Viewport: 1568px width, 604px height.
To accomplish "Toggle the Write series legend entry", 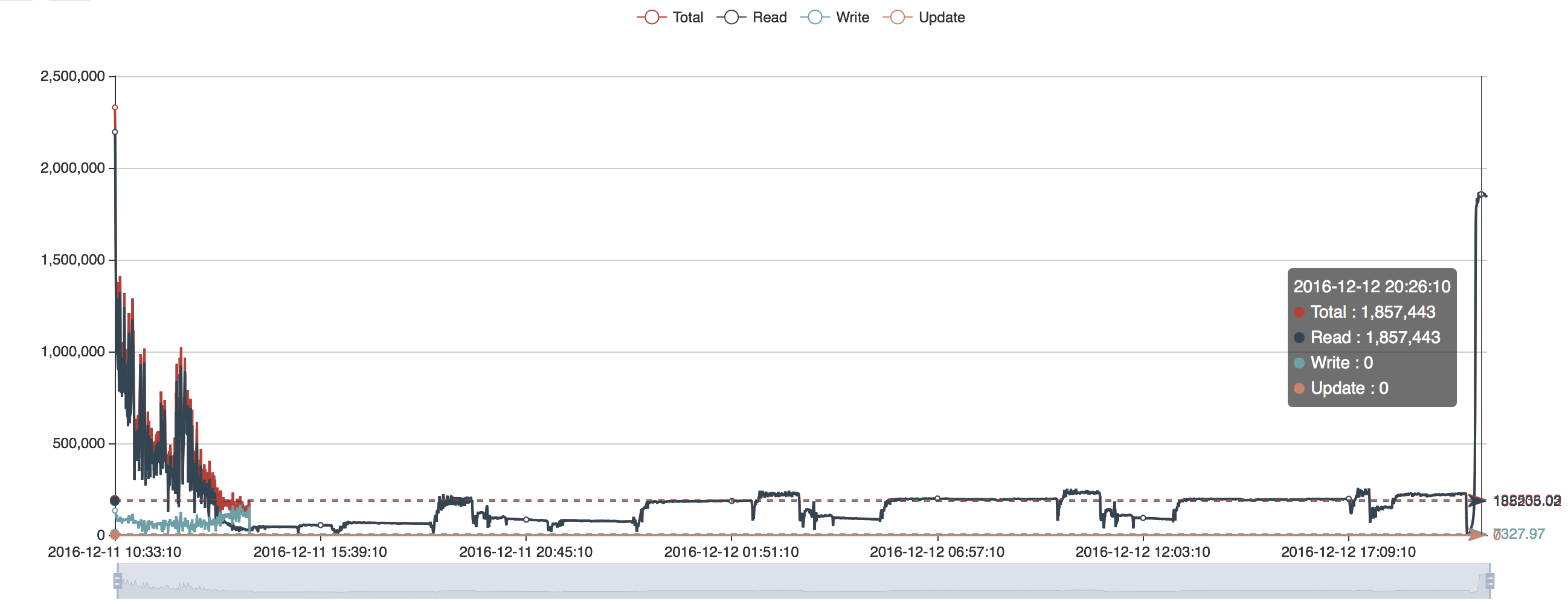I will click(x=835, y=17).
